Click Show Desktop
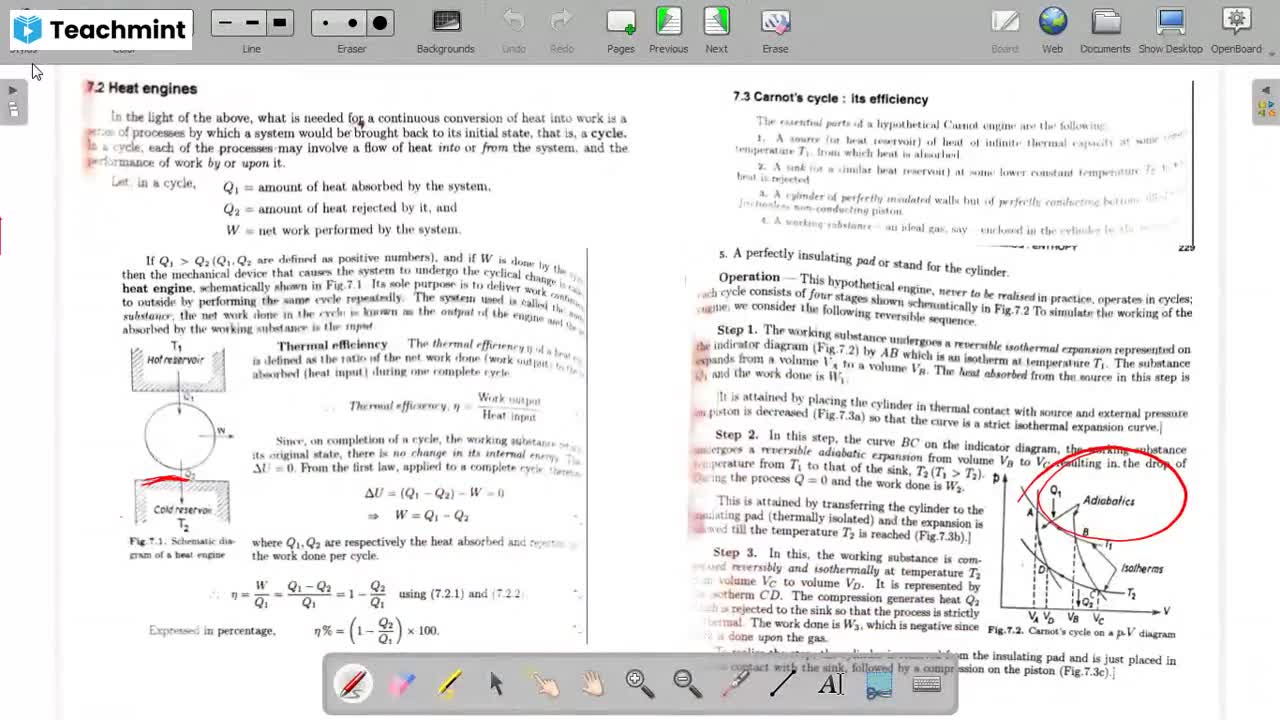1280x720 pixels. pos(1170,31)
